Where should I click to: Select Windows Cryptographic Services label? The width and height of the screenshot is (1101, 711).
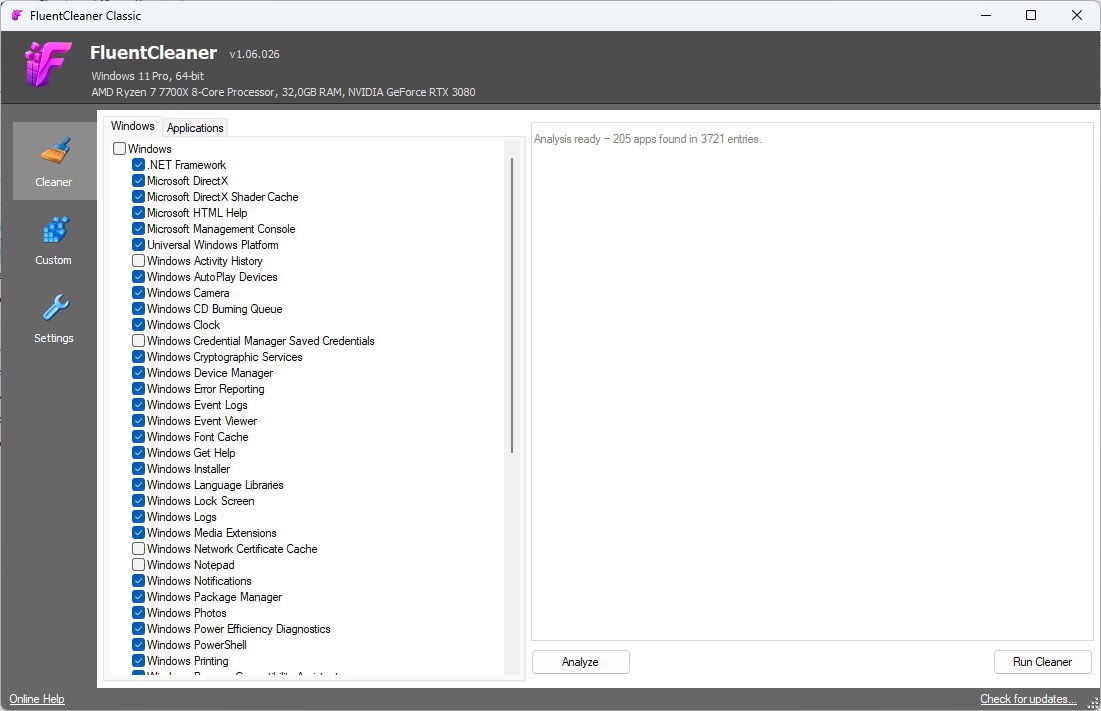225,357
